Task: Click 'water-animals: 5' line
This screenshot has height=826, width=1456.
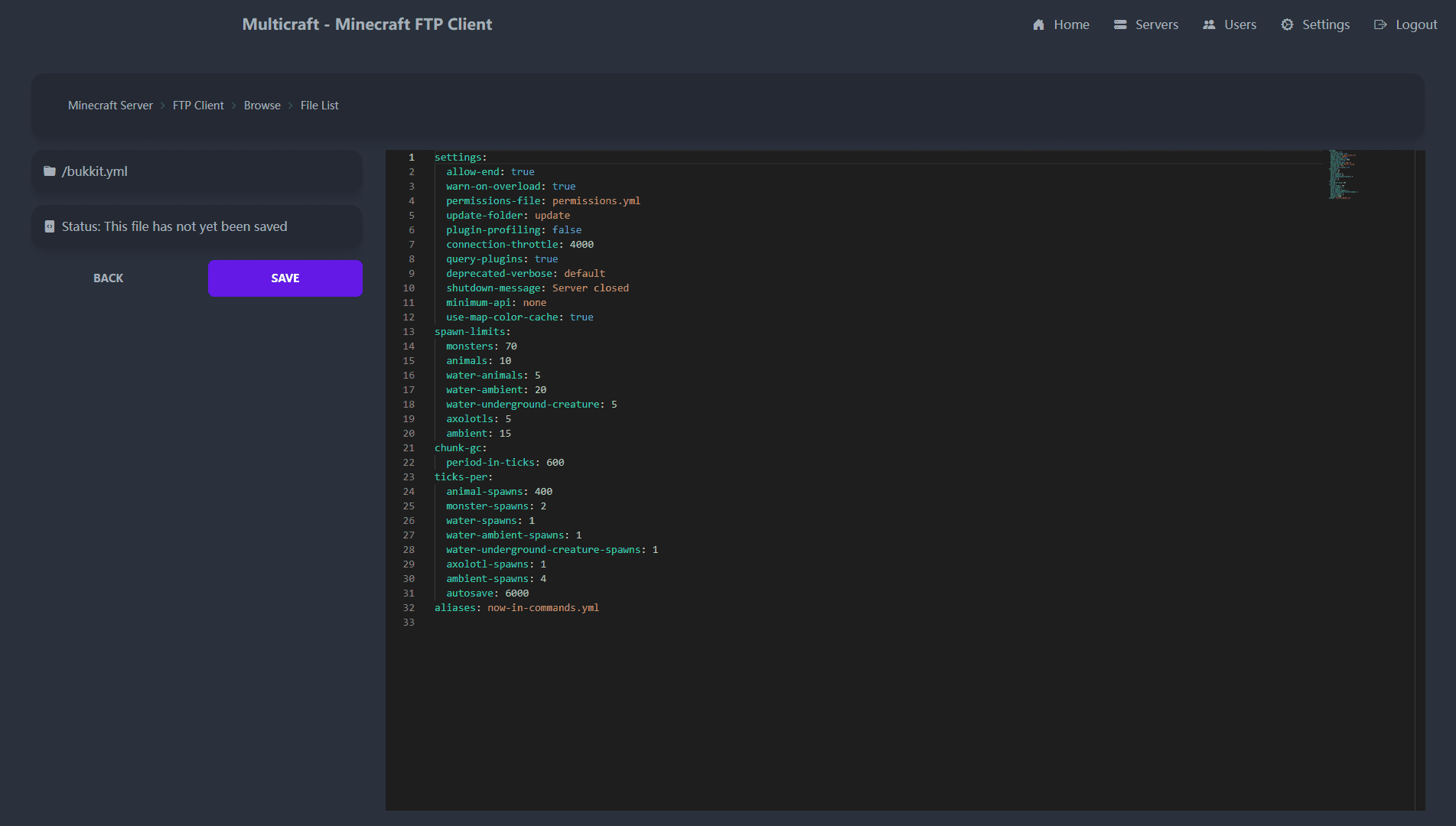Action: 493,376
